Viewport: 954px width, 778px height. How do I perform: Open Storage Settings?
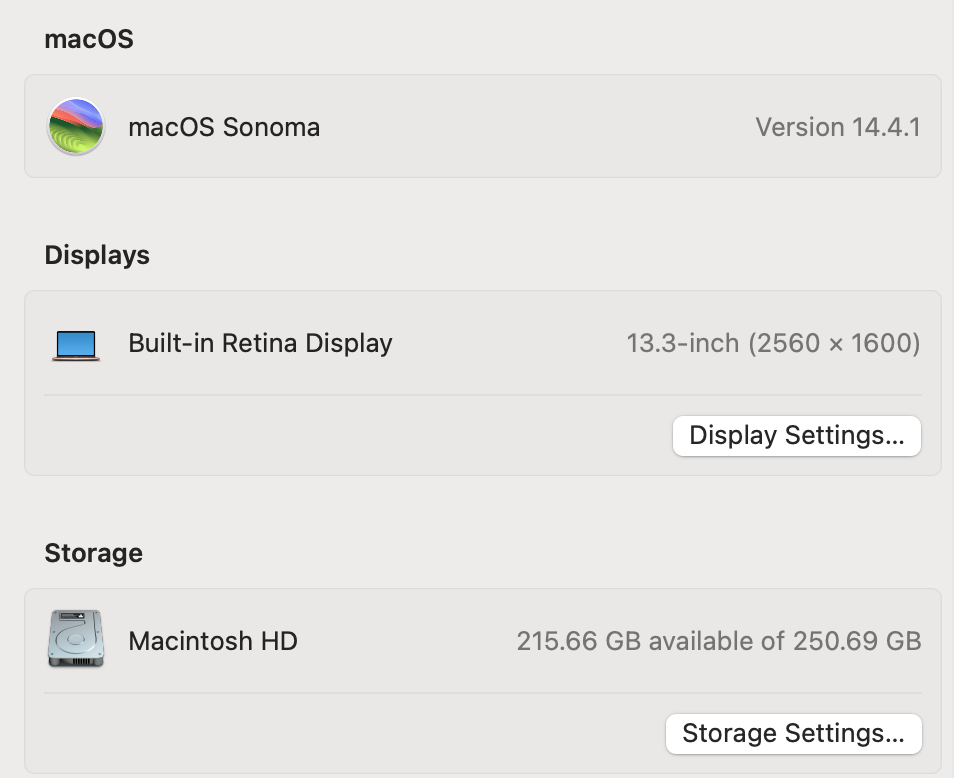(793, 734)
